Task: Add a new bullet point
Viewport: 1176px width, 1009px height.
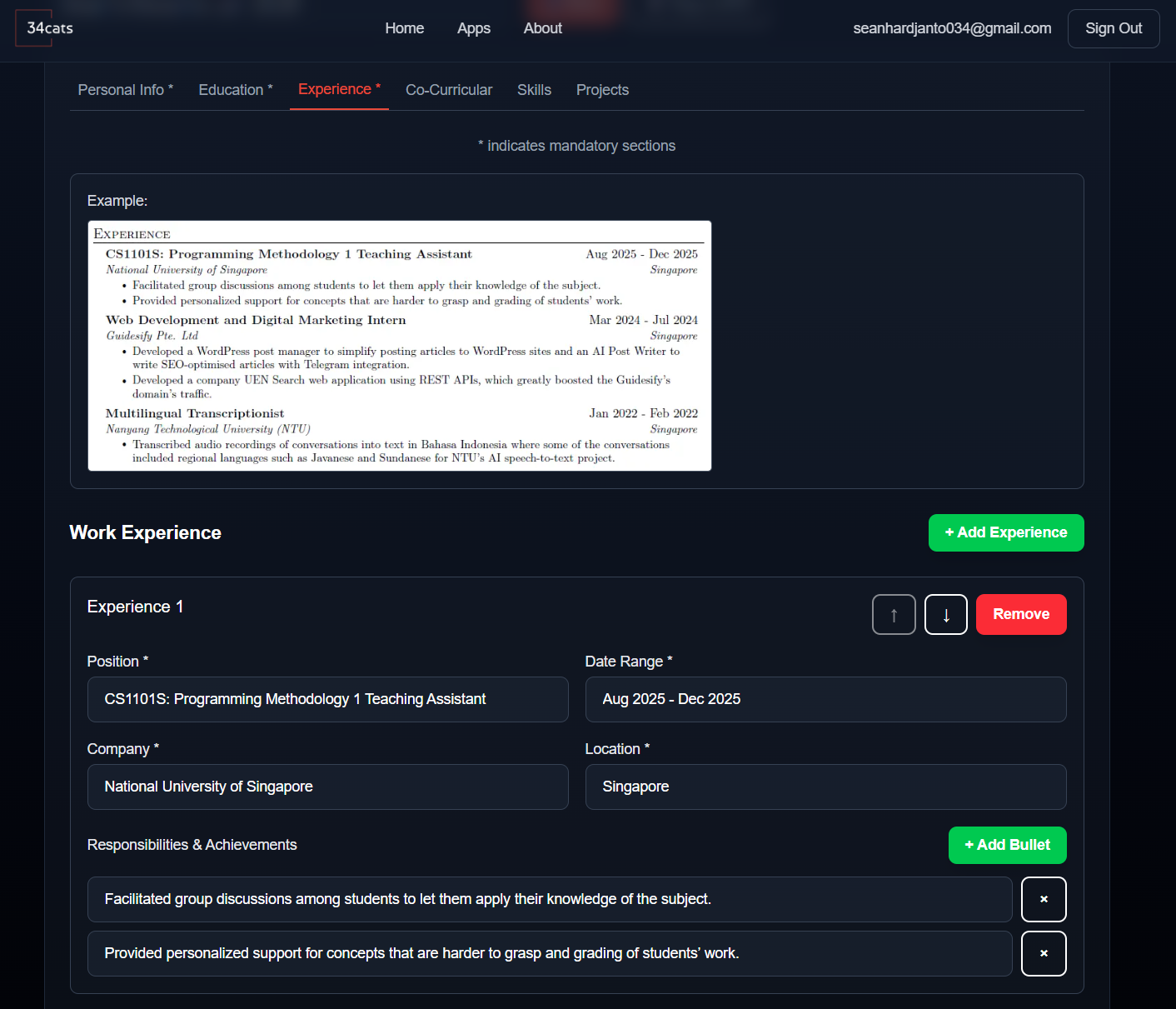Action: click(1007, 845)
